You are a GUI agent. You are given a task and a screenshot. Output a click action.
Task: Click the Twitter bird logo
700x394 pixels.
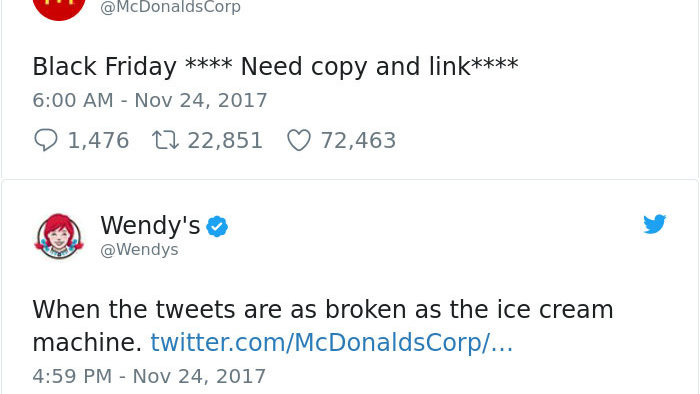654,224
